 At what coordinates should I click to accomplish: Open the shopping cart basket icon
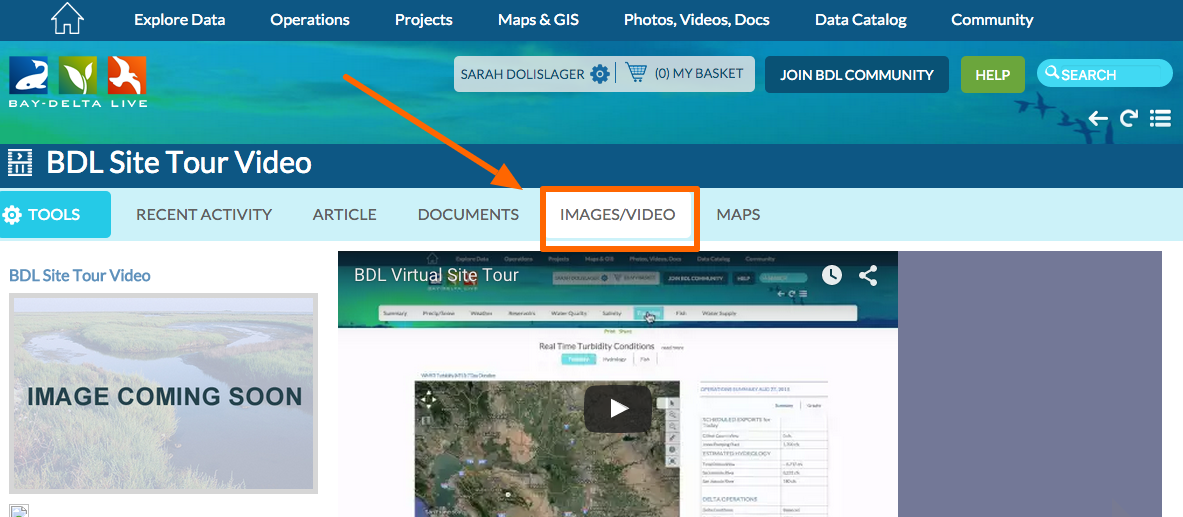[x=637, y=73]
